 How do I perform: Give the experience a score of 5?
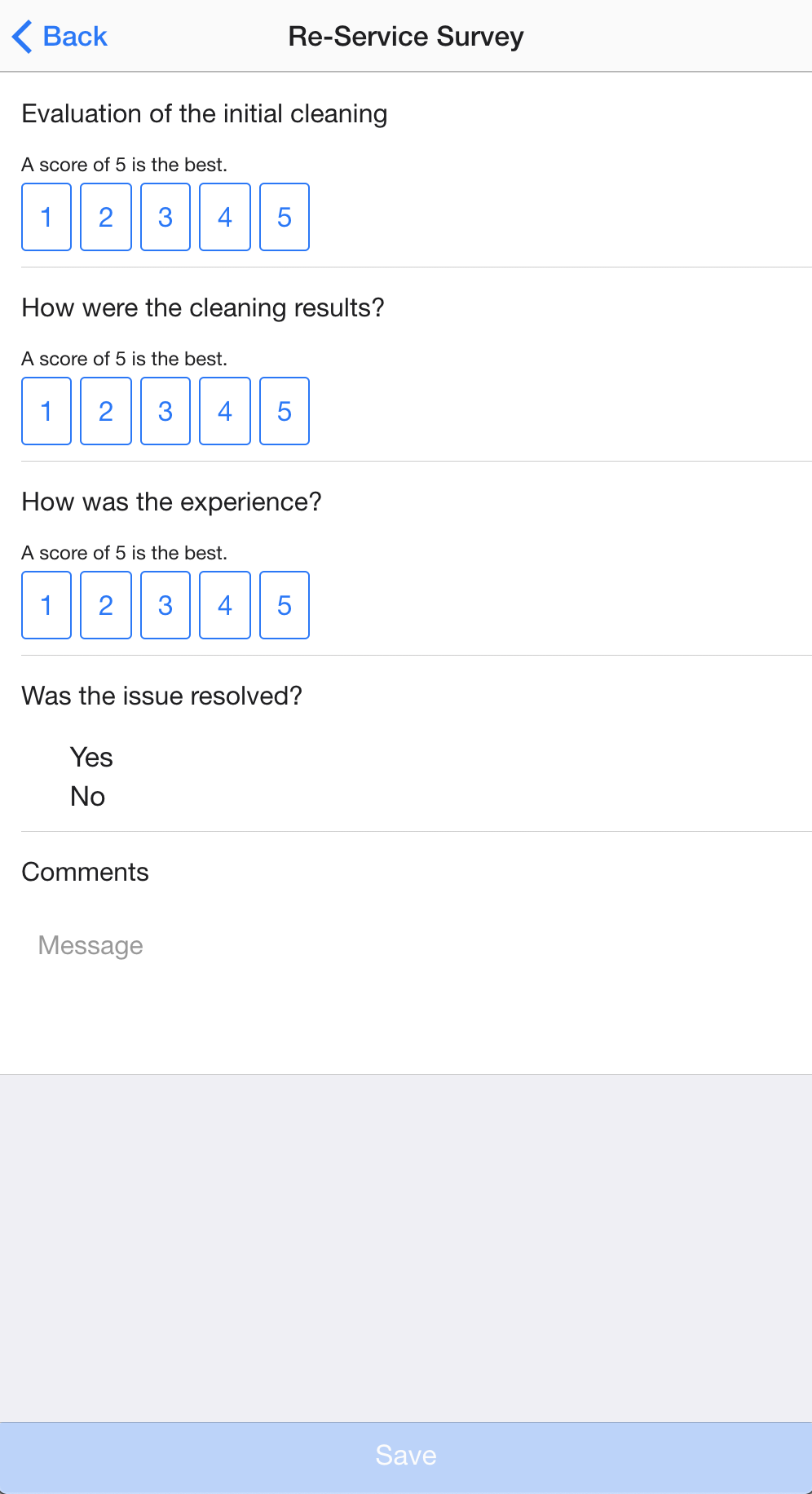(285, 605)
